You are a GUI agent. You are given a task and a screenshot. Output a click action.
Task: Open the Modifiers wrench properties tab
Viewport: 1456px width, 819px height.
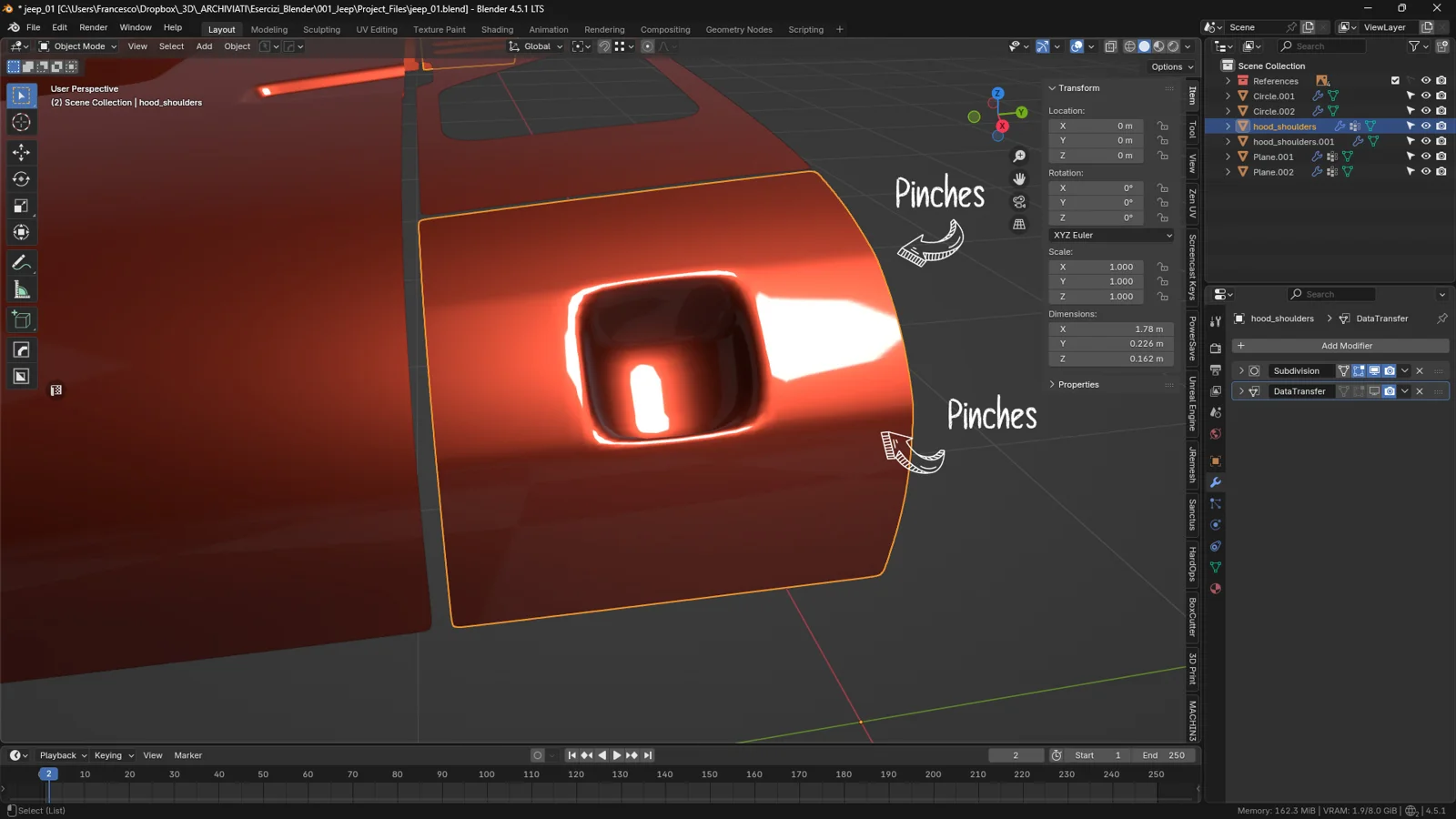1215,482
